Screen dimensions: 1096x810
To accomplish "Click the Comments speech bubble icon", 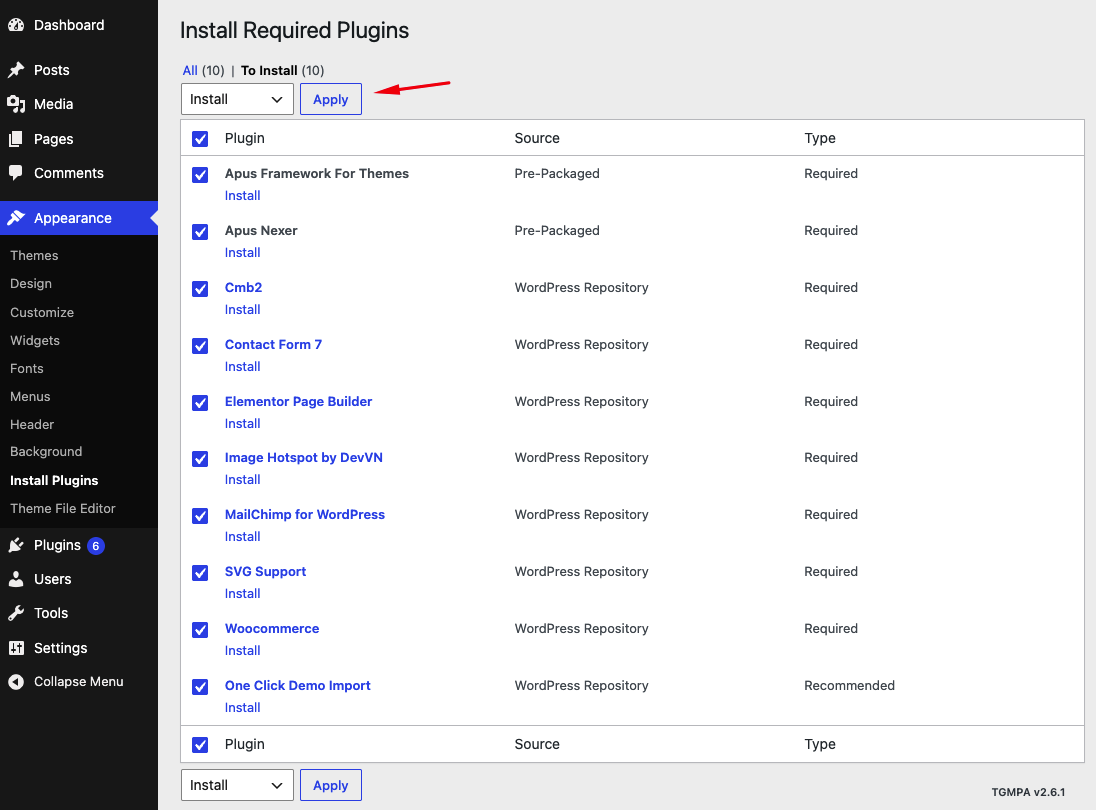I will tap(16, 173).
